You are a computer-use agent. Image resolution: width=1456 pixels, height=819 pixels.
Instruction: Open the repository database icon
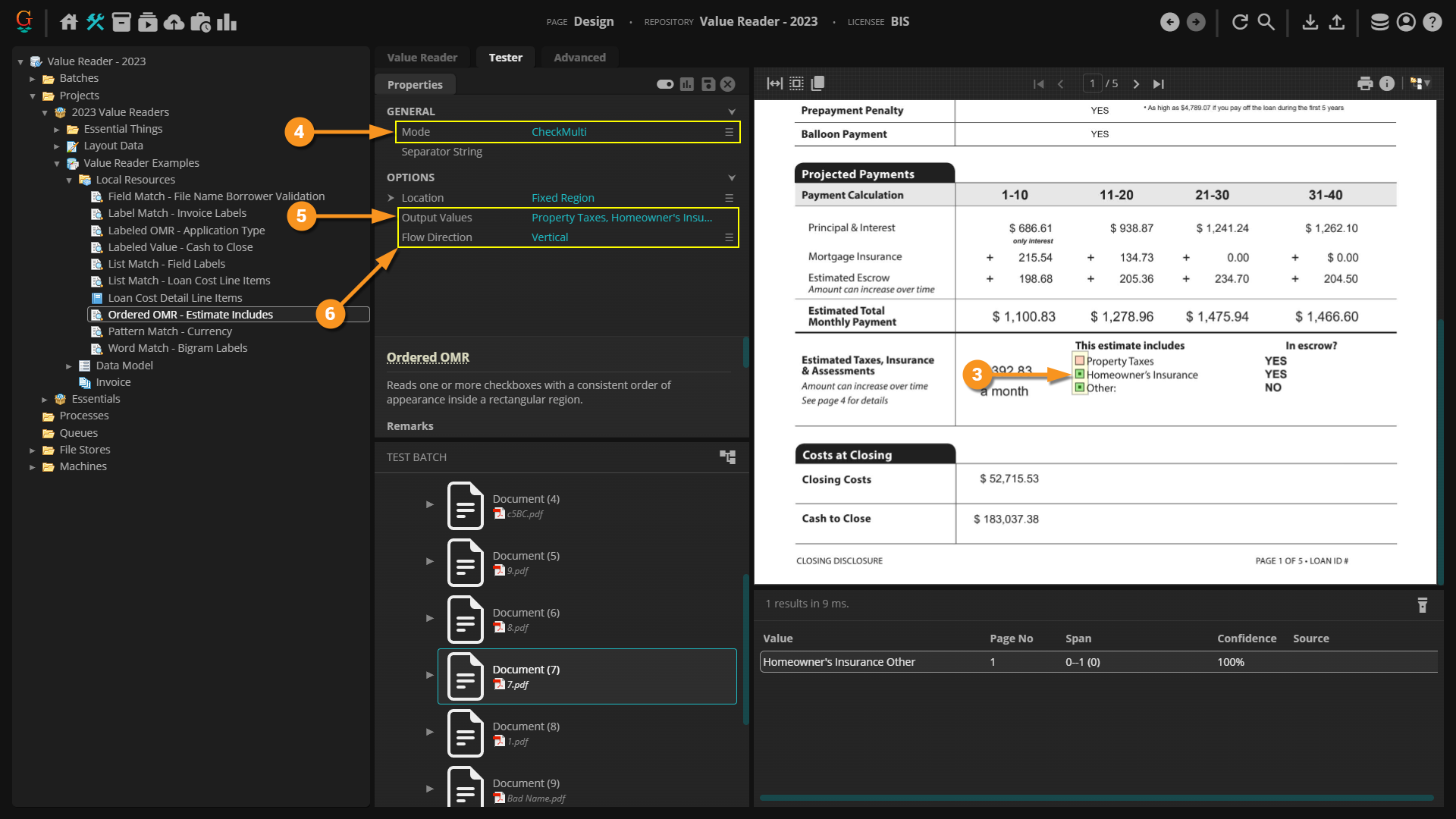point(1379,22)
